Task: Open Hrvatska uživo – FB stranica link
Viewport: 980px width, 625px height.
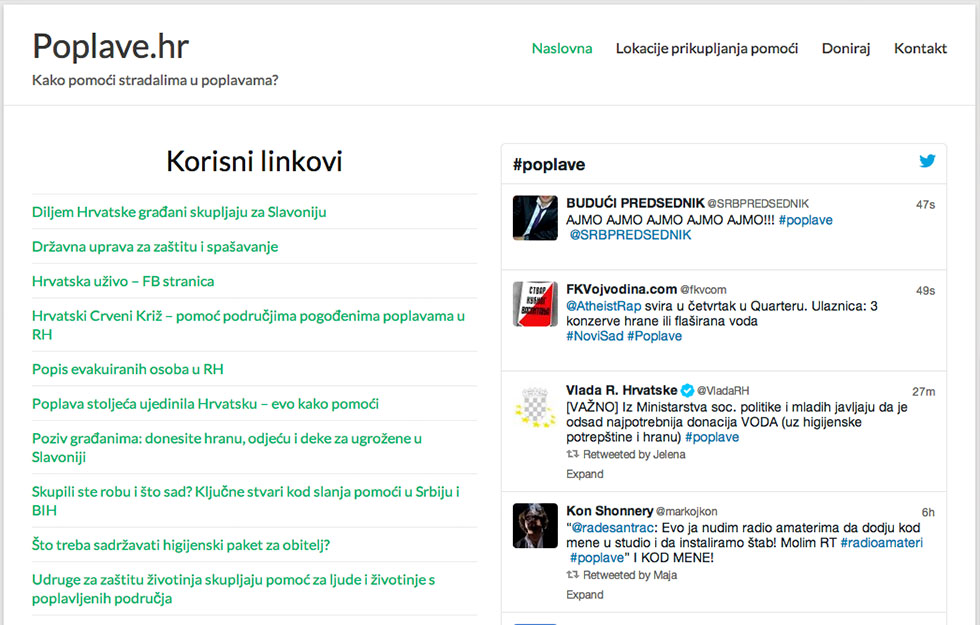Action: 123,281
